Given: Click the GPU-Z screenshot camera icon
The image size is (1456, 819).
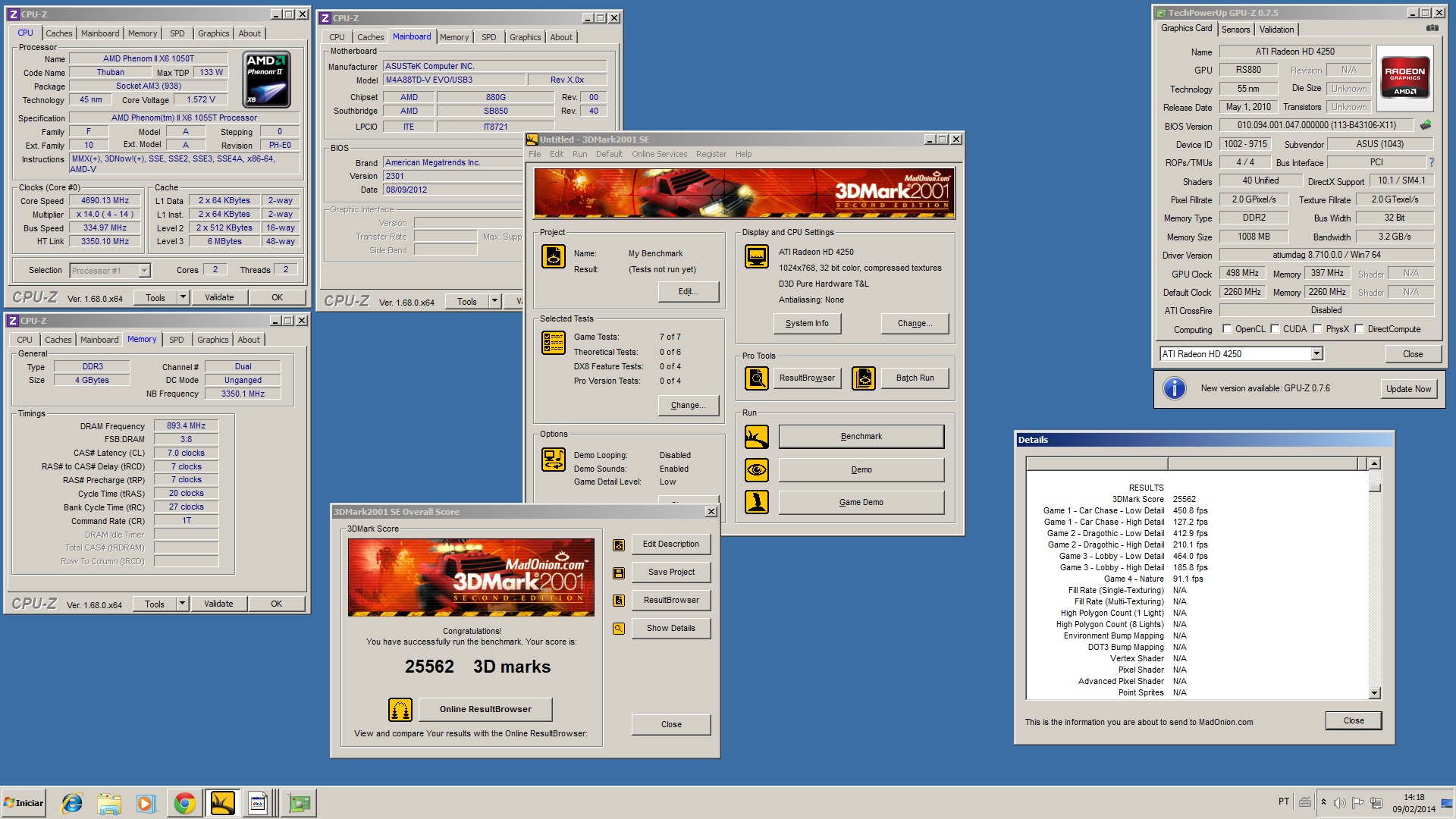Looking at the screenshot, I should pos(1432,28).
